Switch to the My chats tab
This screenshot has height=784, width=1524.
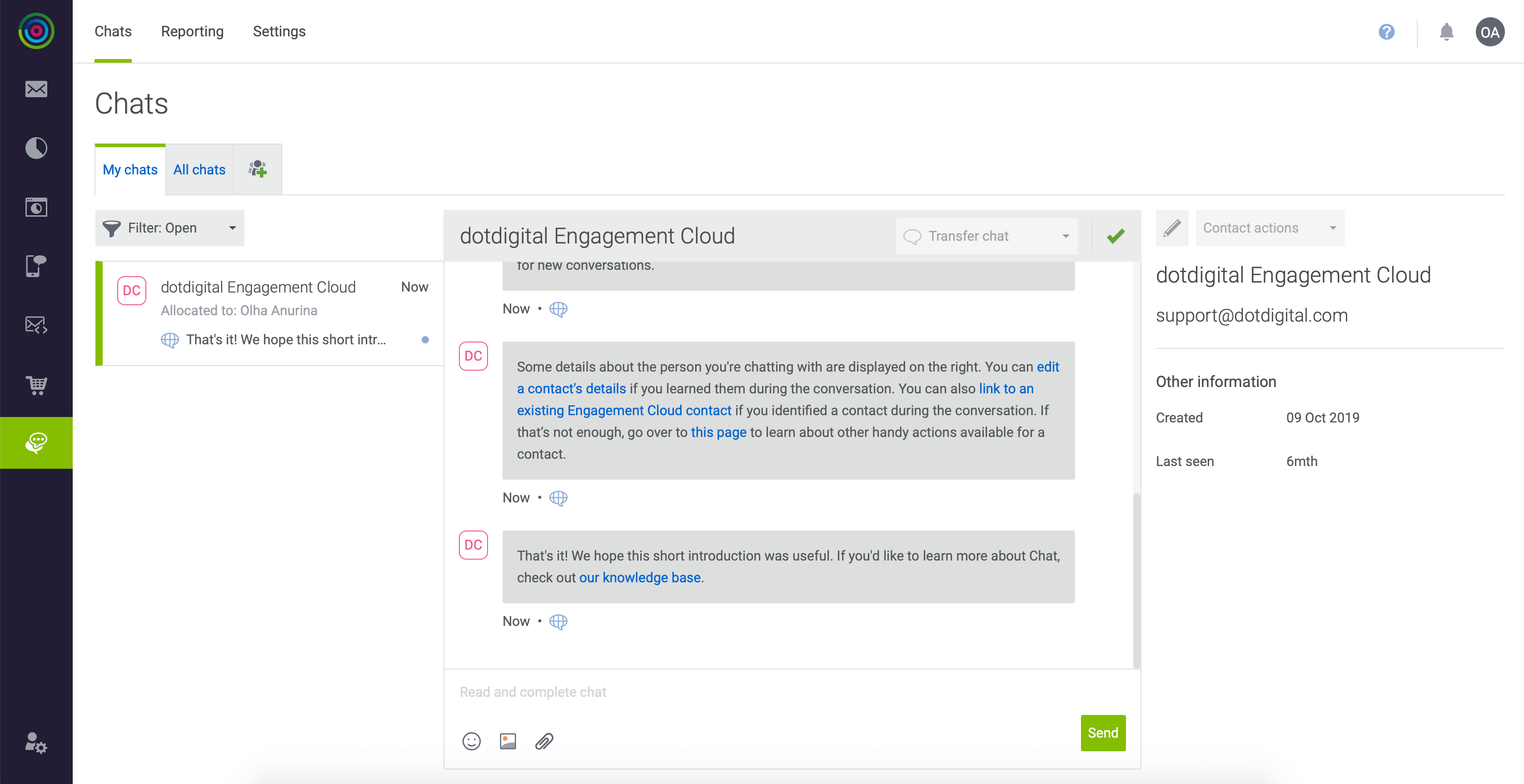pos(130,170)
